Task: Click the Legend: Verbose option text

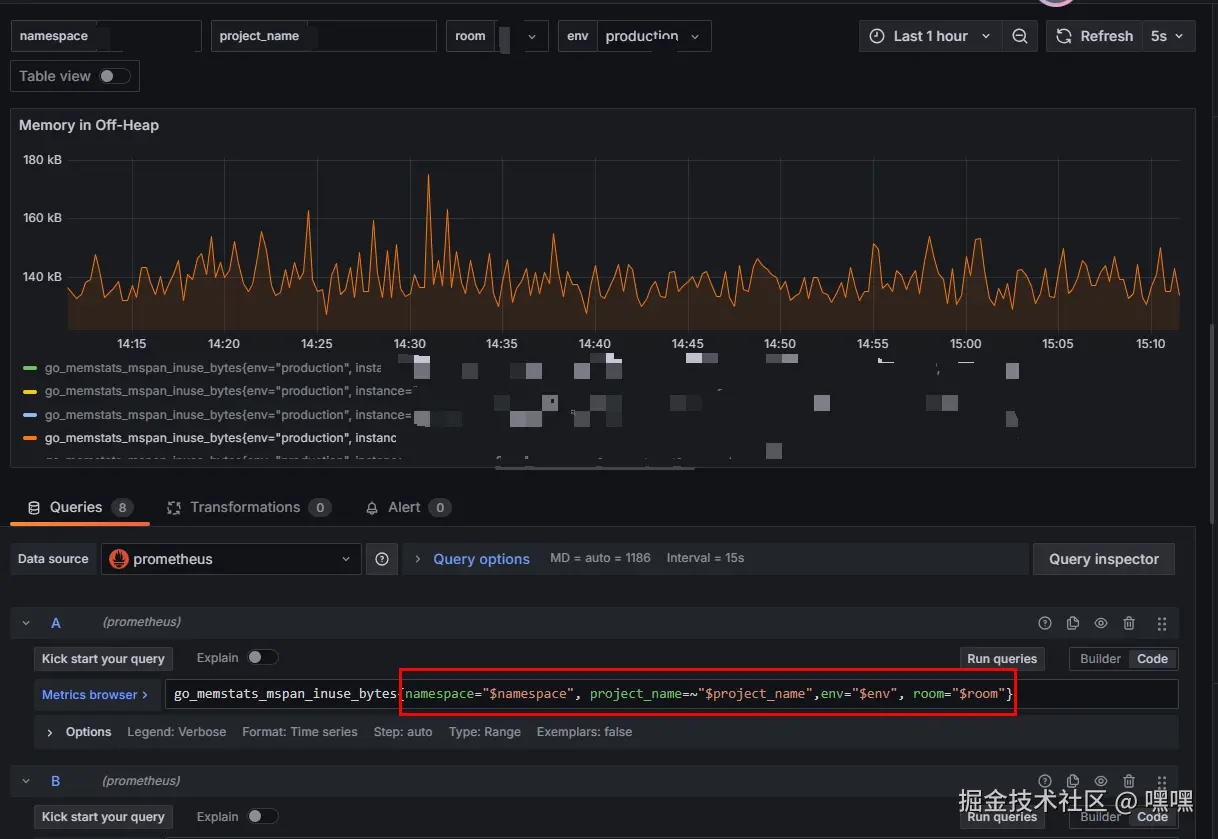Action: point(177,732)
